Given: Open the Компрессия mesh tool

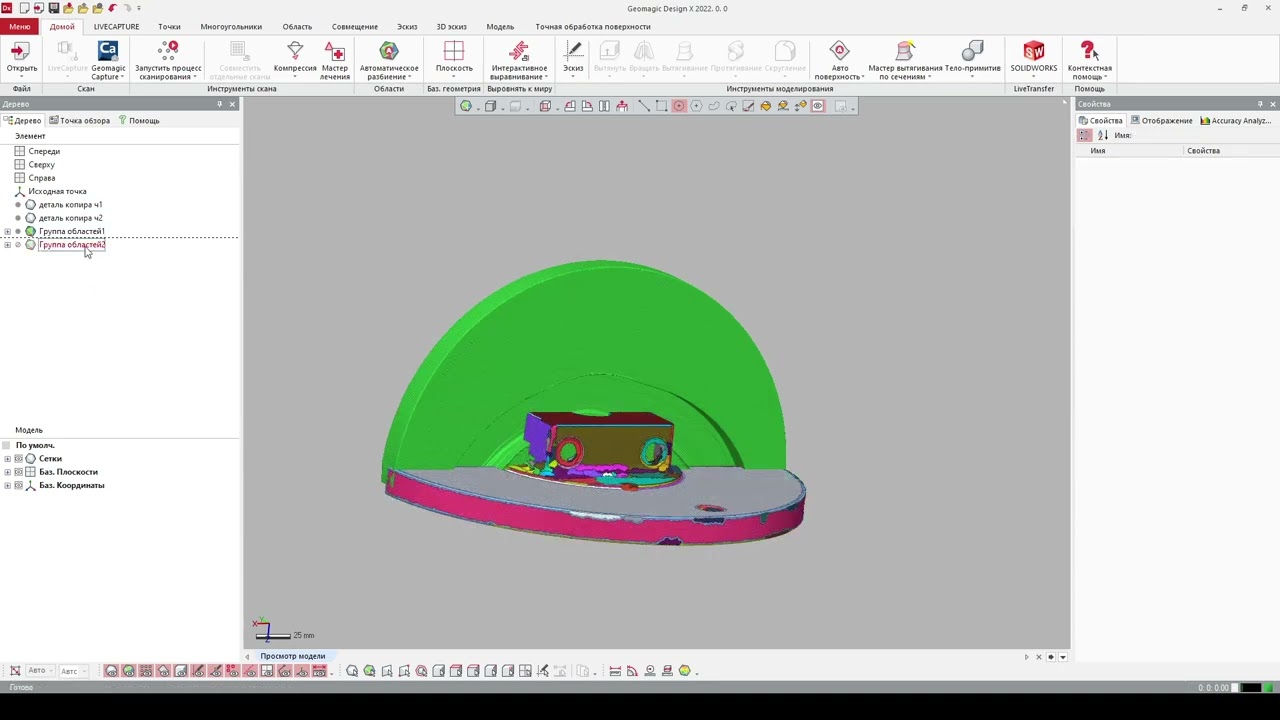Looking at the screenshot, I should point(295,59).
